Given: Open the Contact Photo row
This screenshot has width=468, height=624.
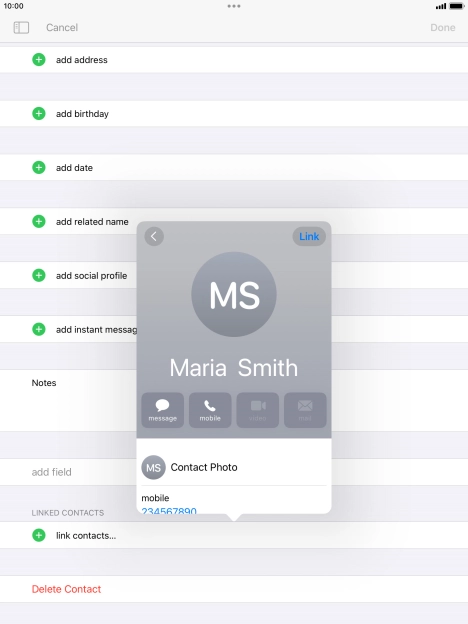Looking at the screenshot, I should (234, 467).
